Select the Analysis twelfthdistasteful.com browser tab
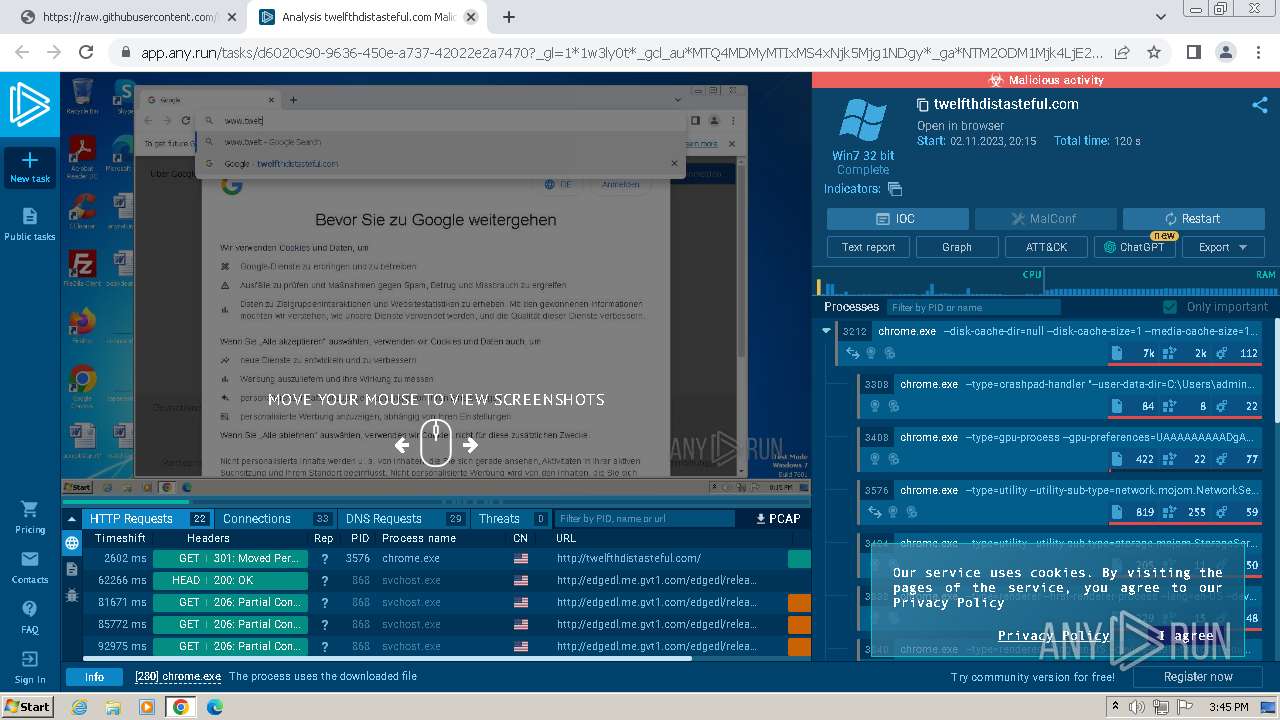The image size is (1280, 720). [367, 17]
